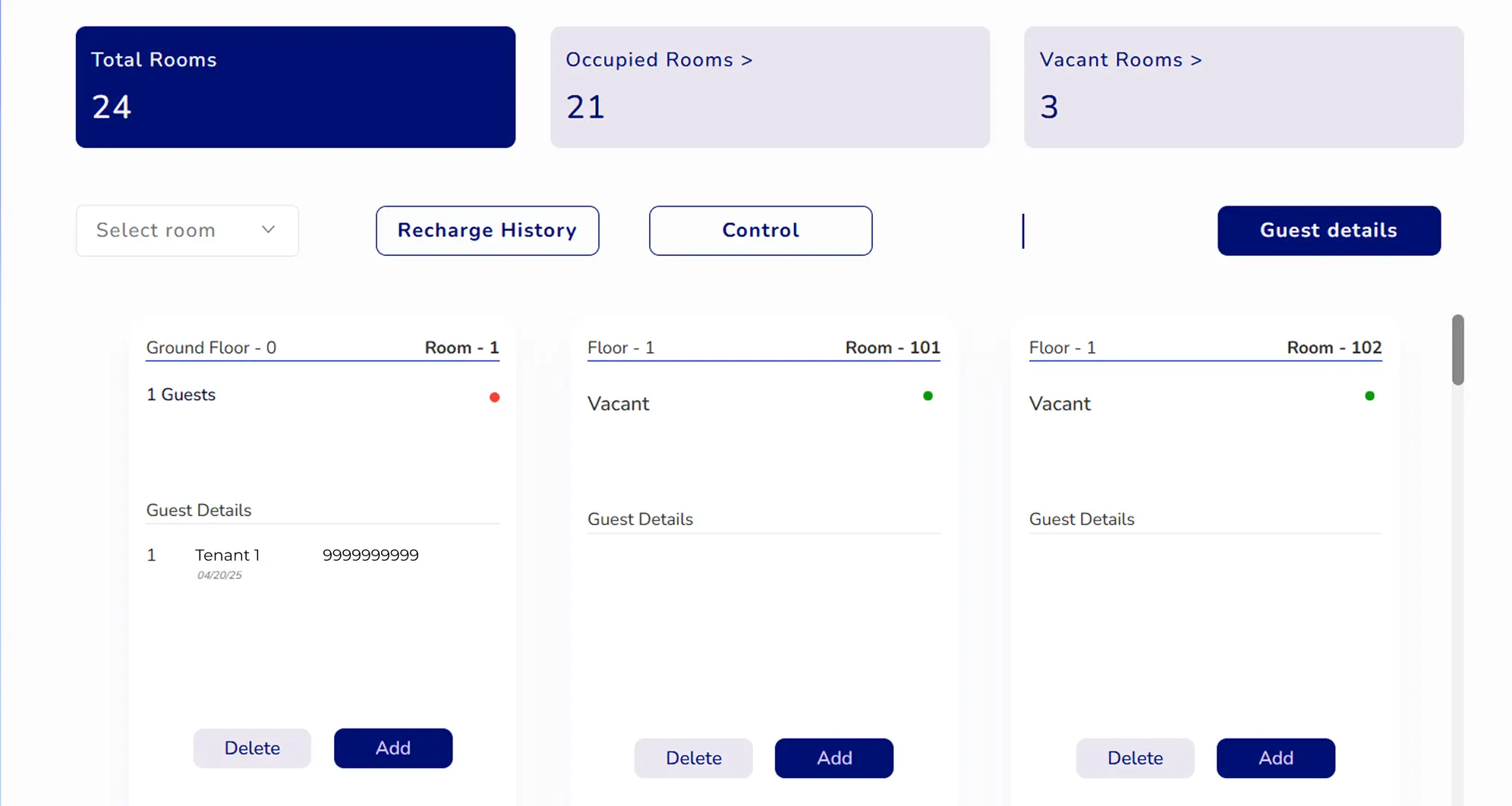The width and height of the screenshot is (1512, 806).
Task: Click green status dot on Room 101
Action: click(928, 395)
